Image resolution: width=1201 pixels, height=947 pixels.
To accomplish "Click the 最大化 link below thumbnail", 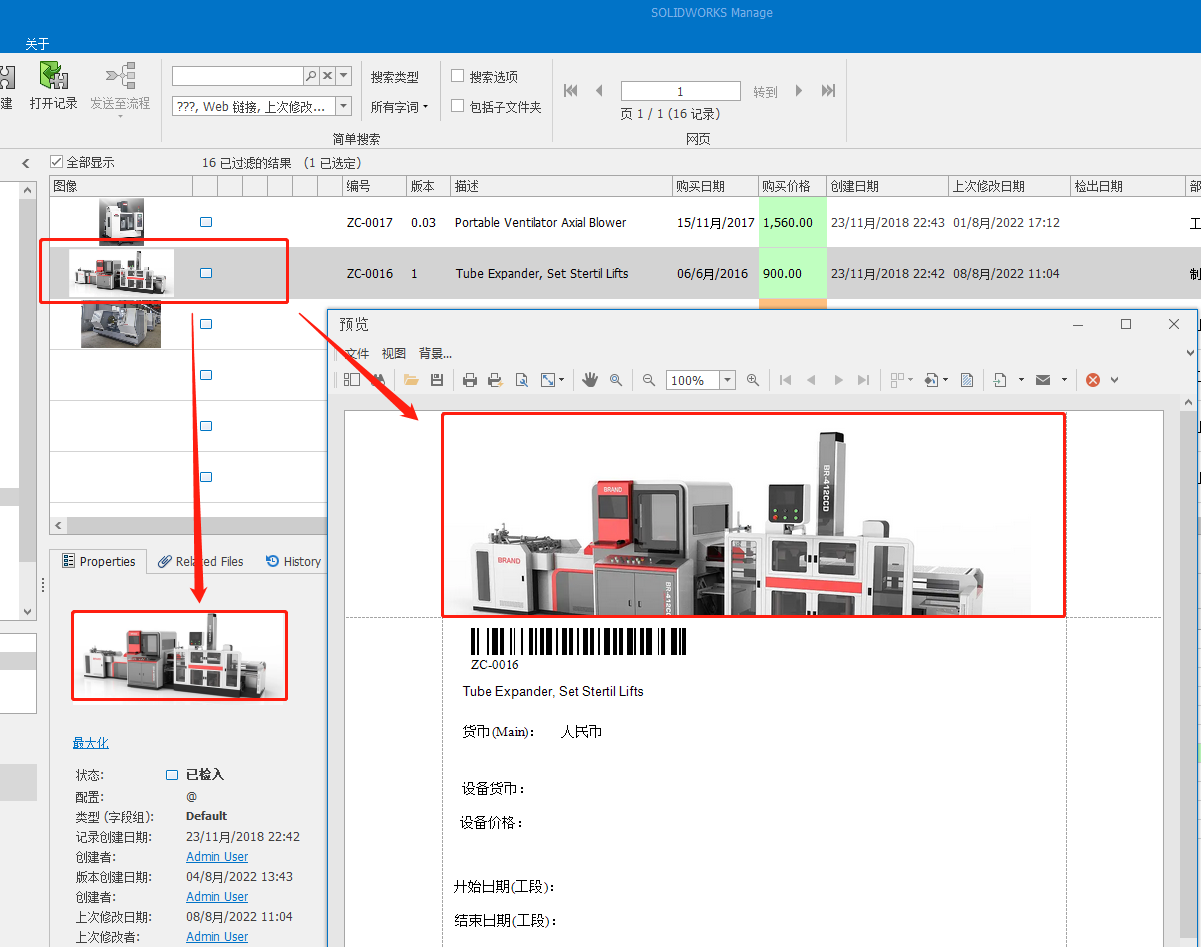I will coord(90,743).
